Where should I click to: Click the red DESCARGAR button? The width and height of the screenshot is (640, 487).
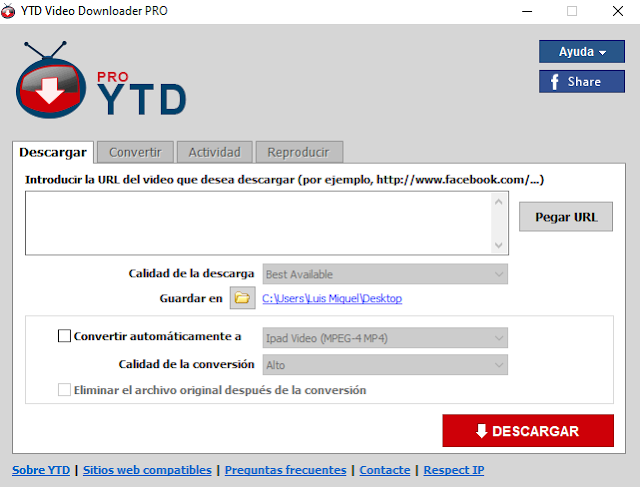click(x=528, y=431)
